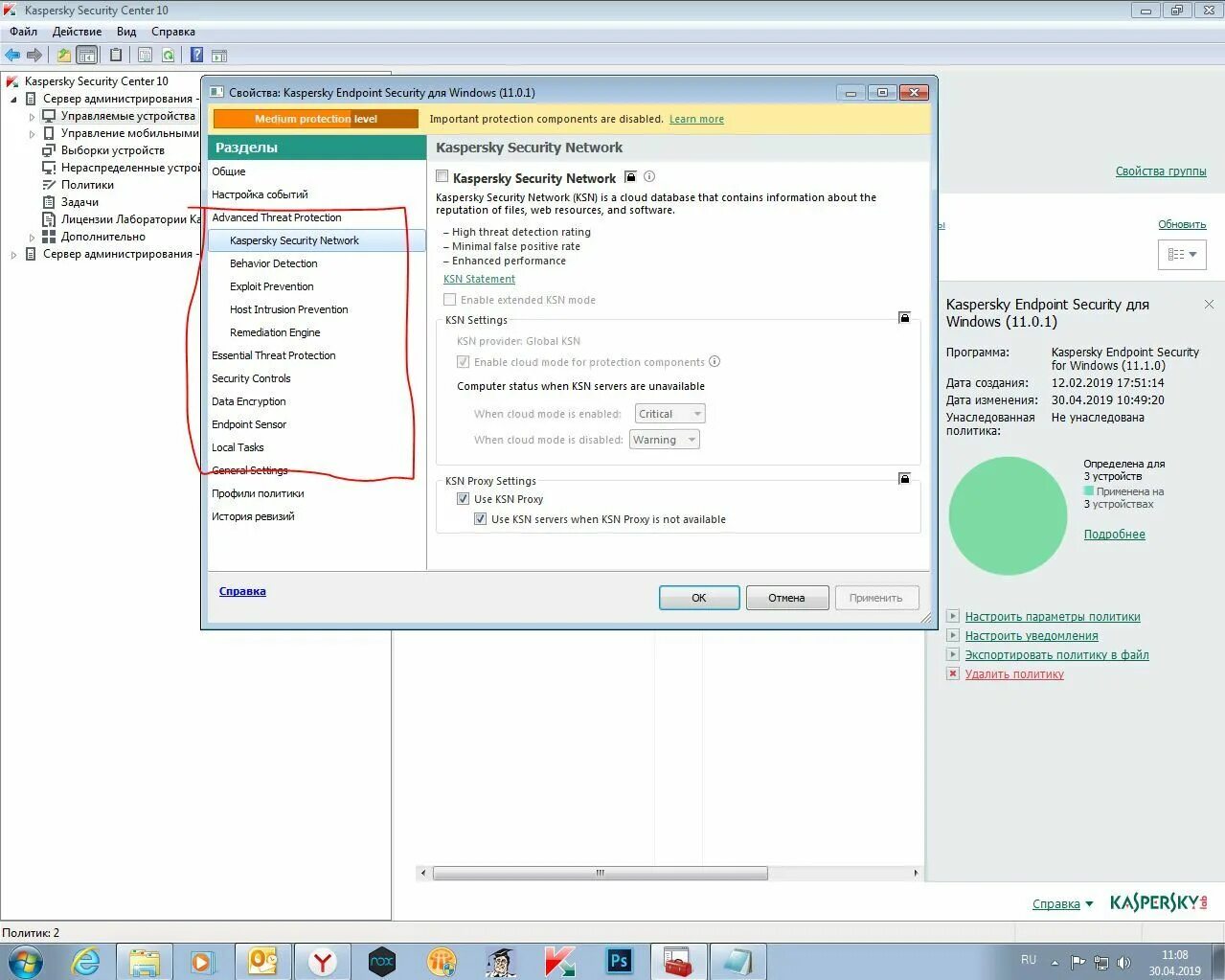Toggle the KSN Settings lock icon
1225x980 pixels.
904,317
